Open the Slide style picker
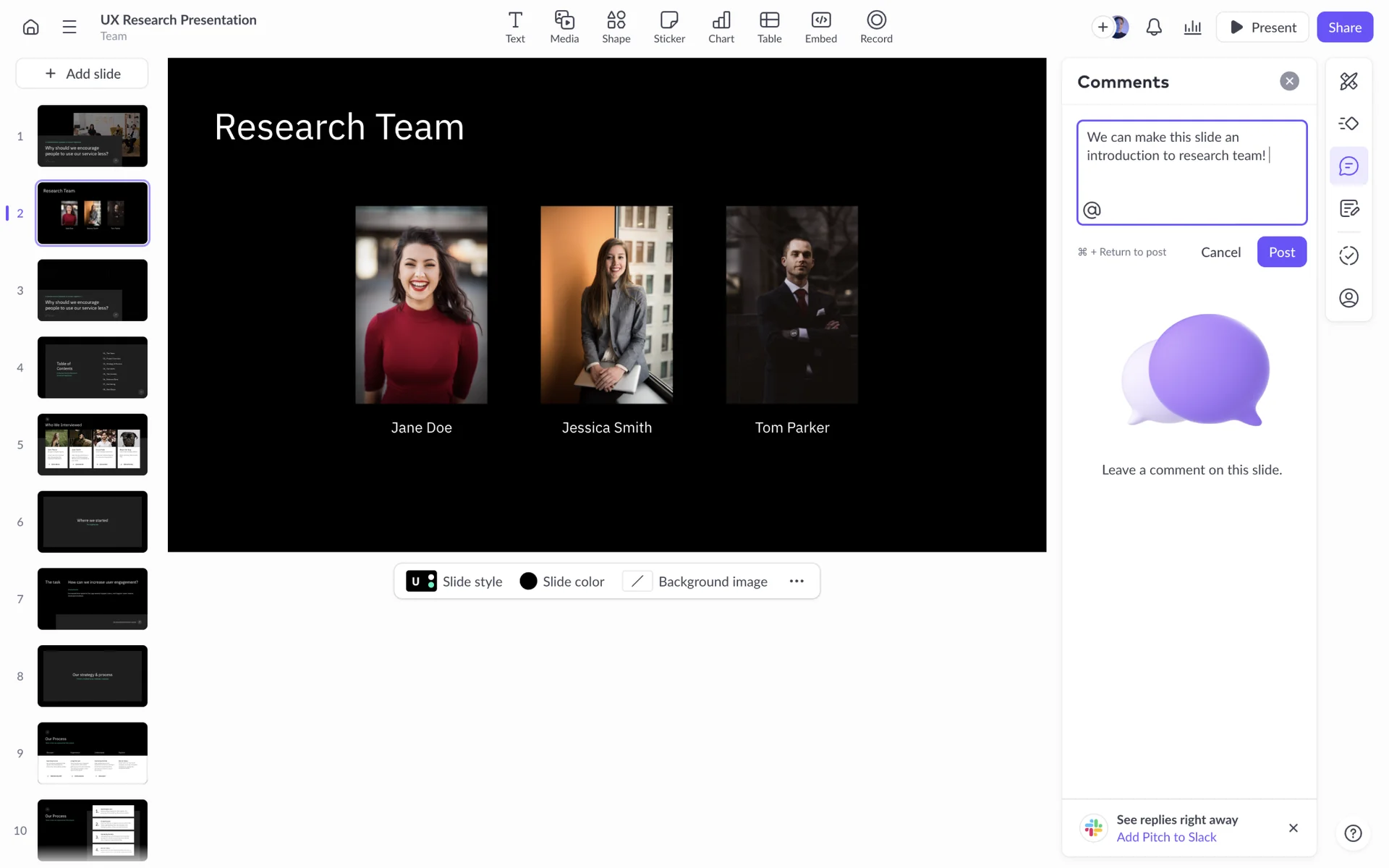Screen dimensions: 1389x868 pyautogui.click(x=454, y=581)
